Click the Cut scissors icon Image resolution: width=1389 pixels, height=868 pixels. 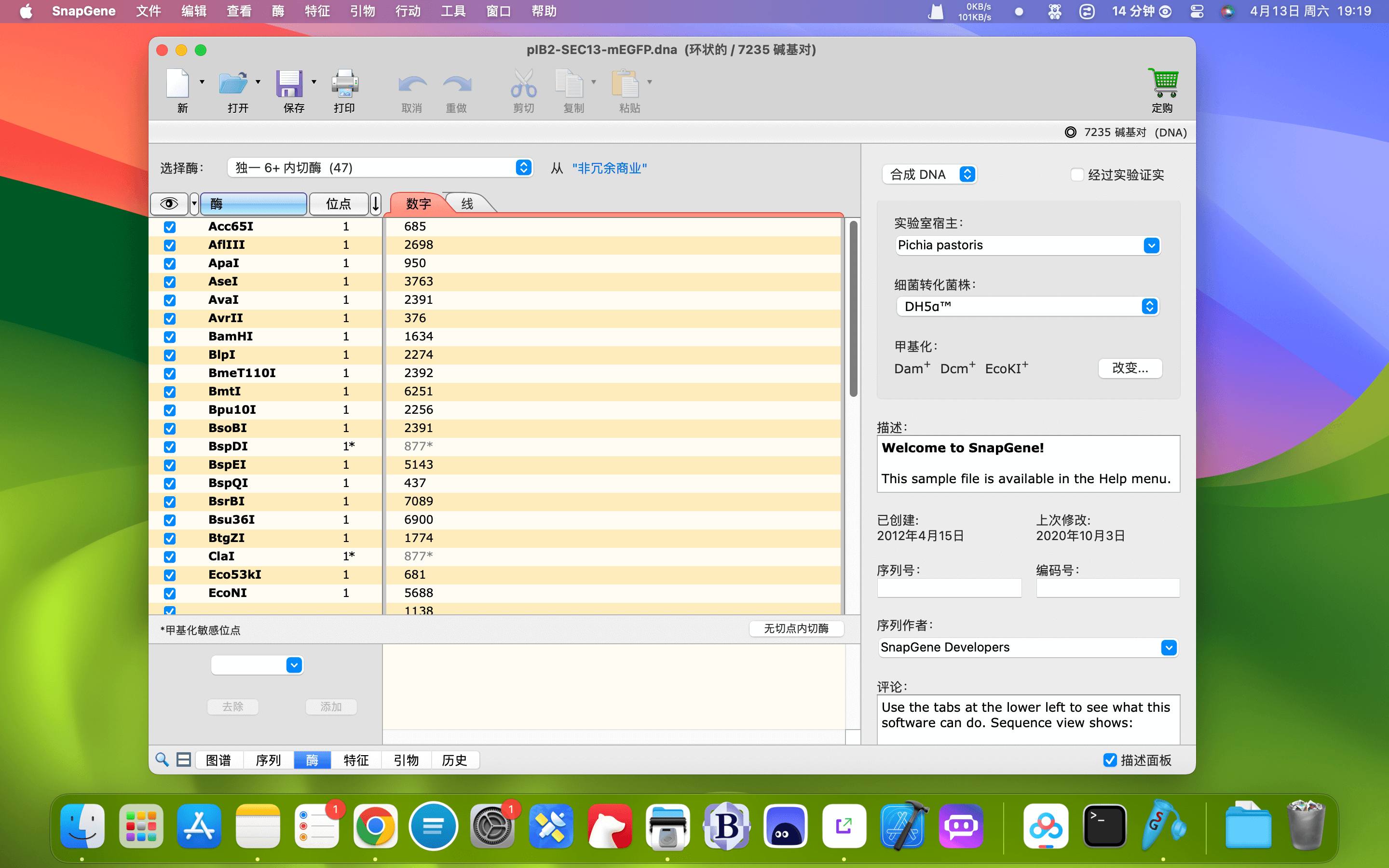(523, 84)
